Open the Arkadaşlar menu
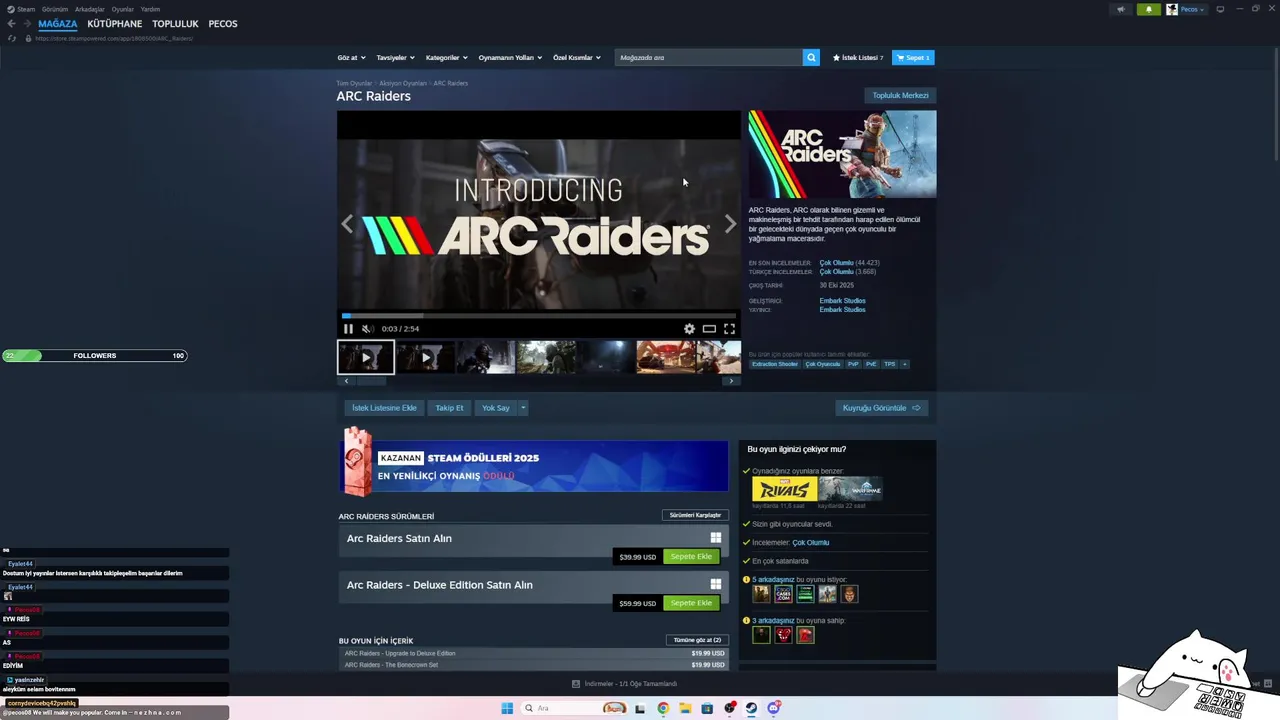1280x720 pixels. pyautogui.click(x=90, y=9)
